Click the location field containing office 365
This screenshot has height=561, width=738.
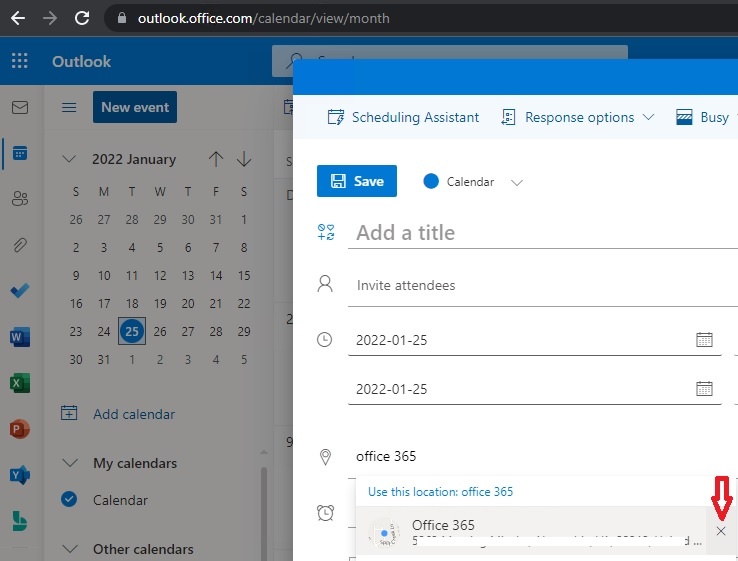click(543, 457)
